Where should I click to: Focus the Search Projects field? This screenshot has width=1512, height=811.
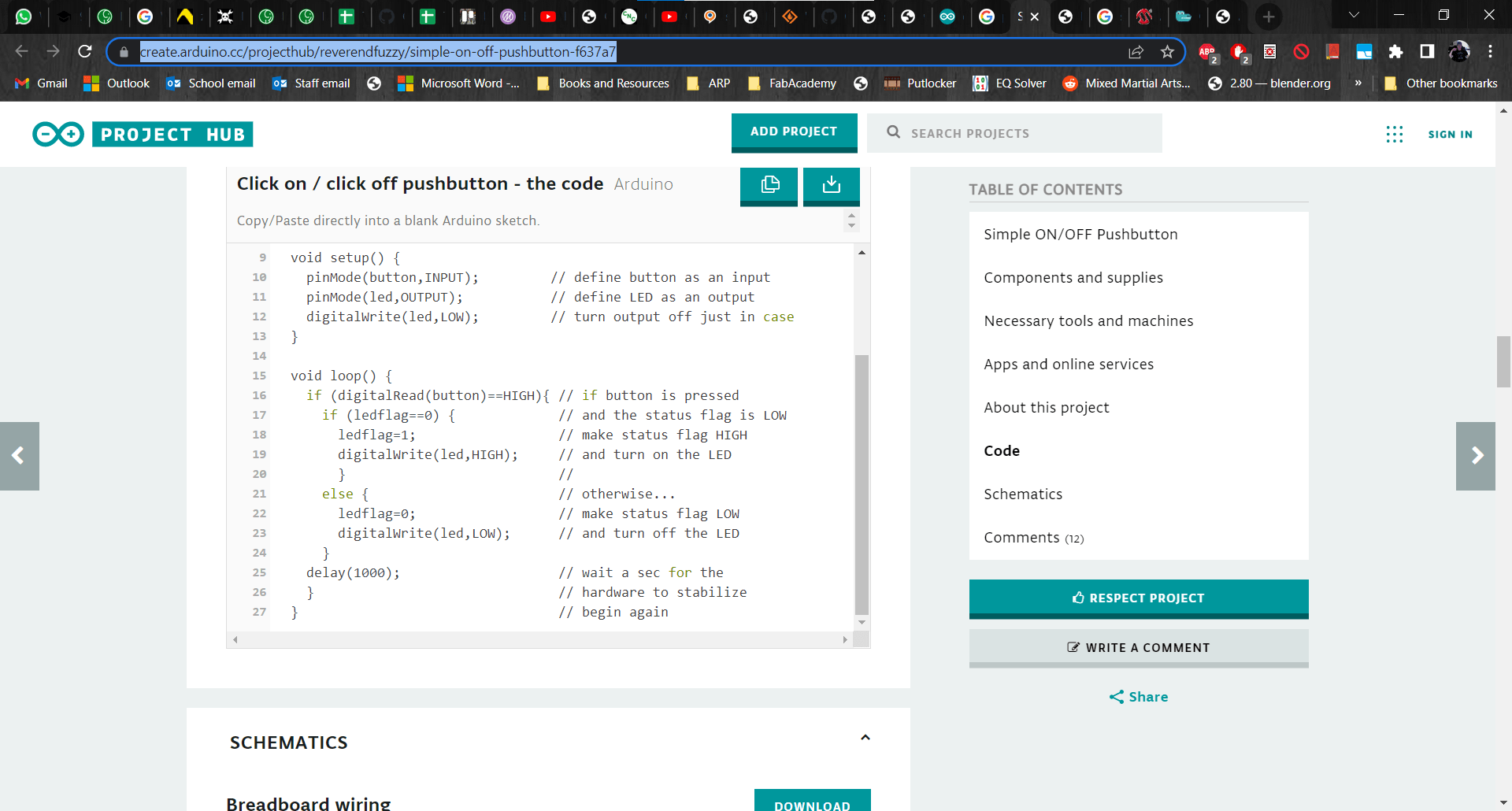pos(1014,133)
